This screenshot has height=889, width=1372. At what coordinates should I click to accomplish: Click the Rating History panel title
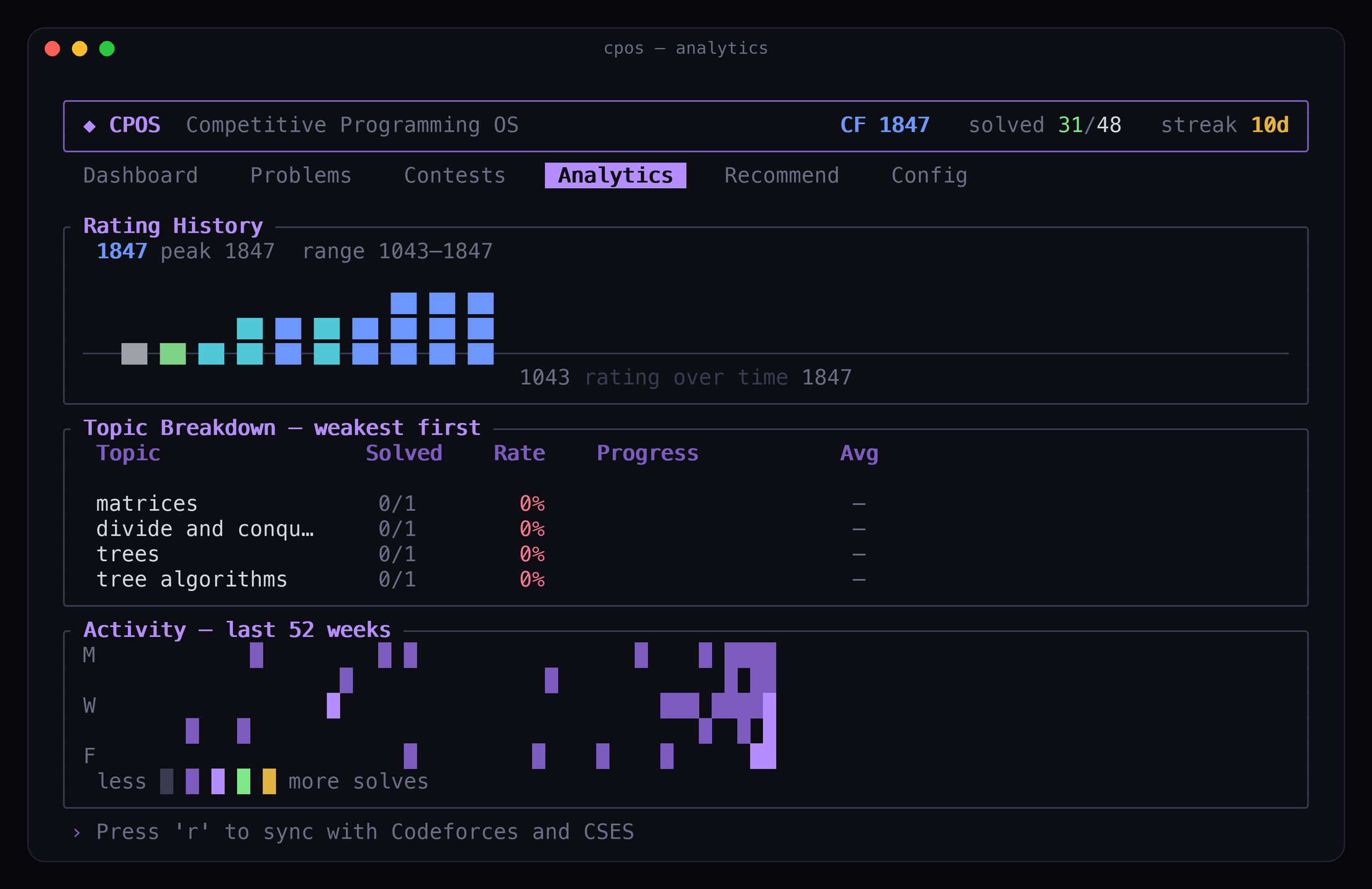tap(173, 226)
